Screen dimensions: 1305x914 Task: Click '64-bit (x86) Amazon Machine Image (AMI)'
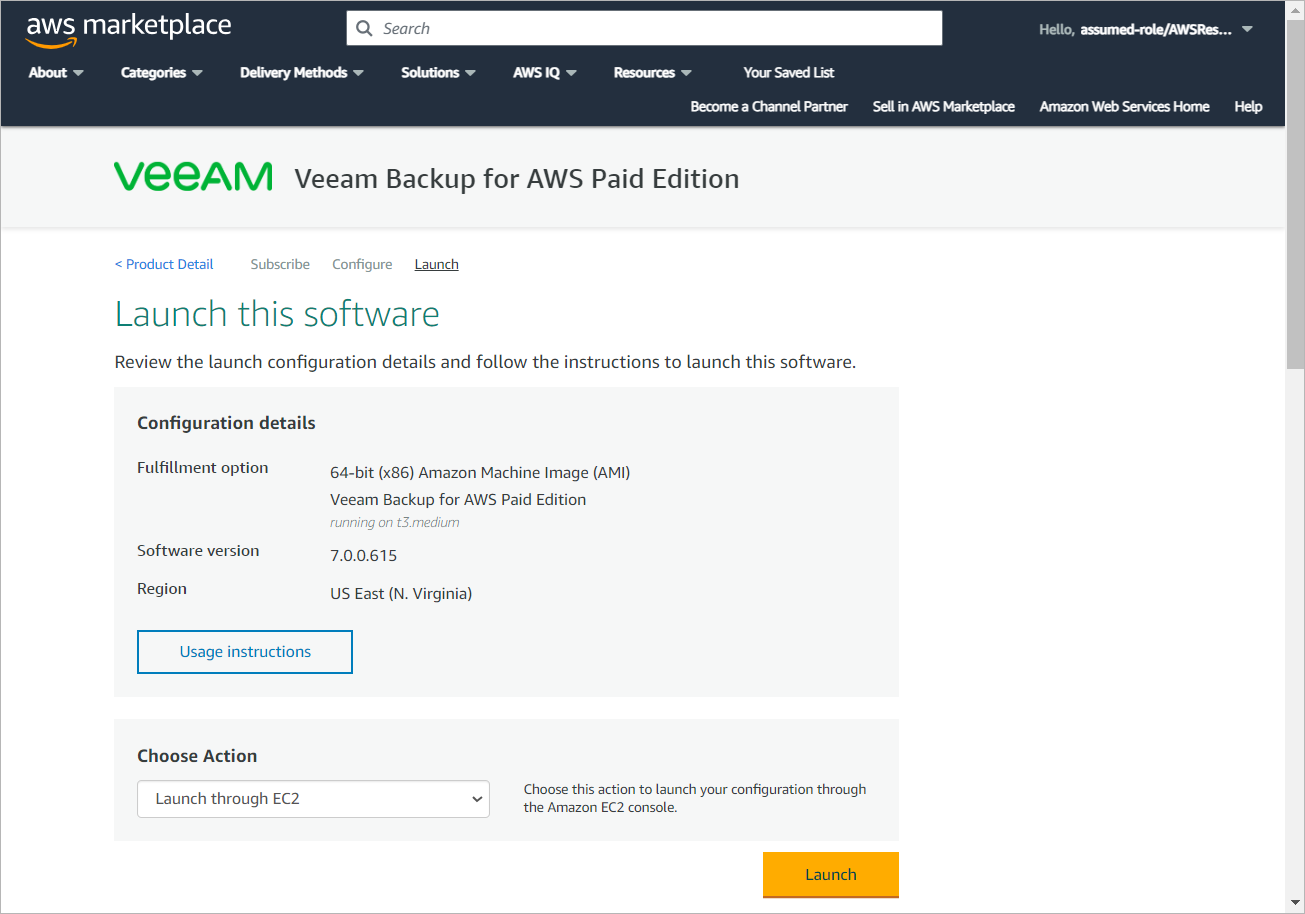480,473
